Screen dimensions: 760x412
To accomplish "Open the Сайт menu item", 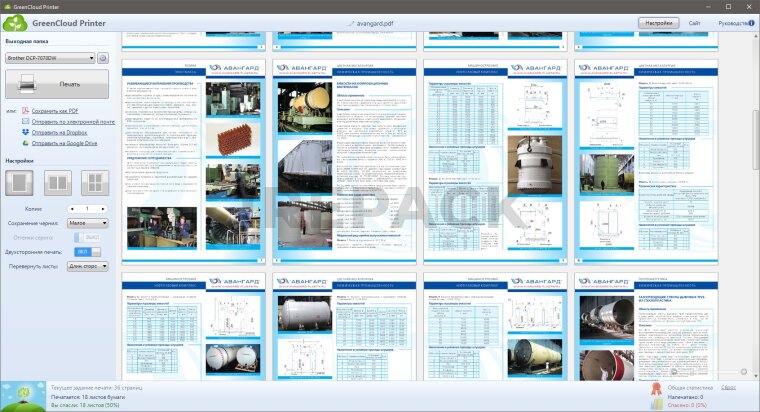I will [x=694, y=22].
